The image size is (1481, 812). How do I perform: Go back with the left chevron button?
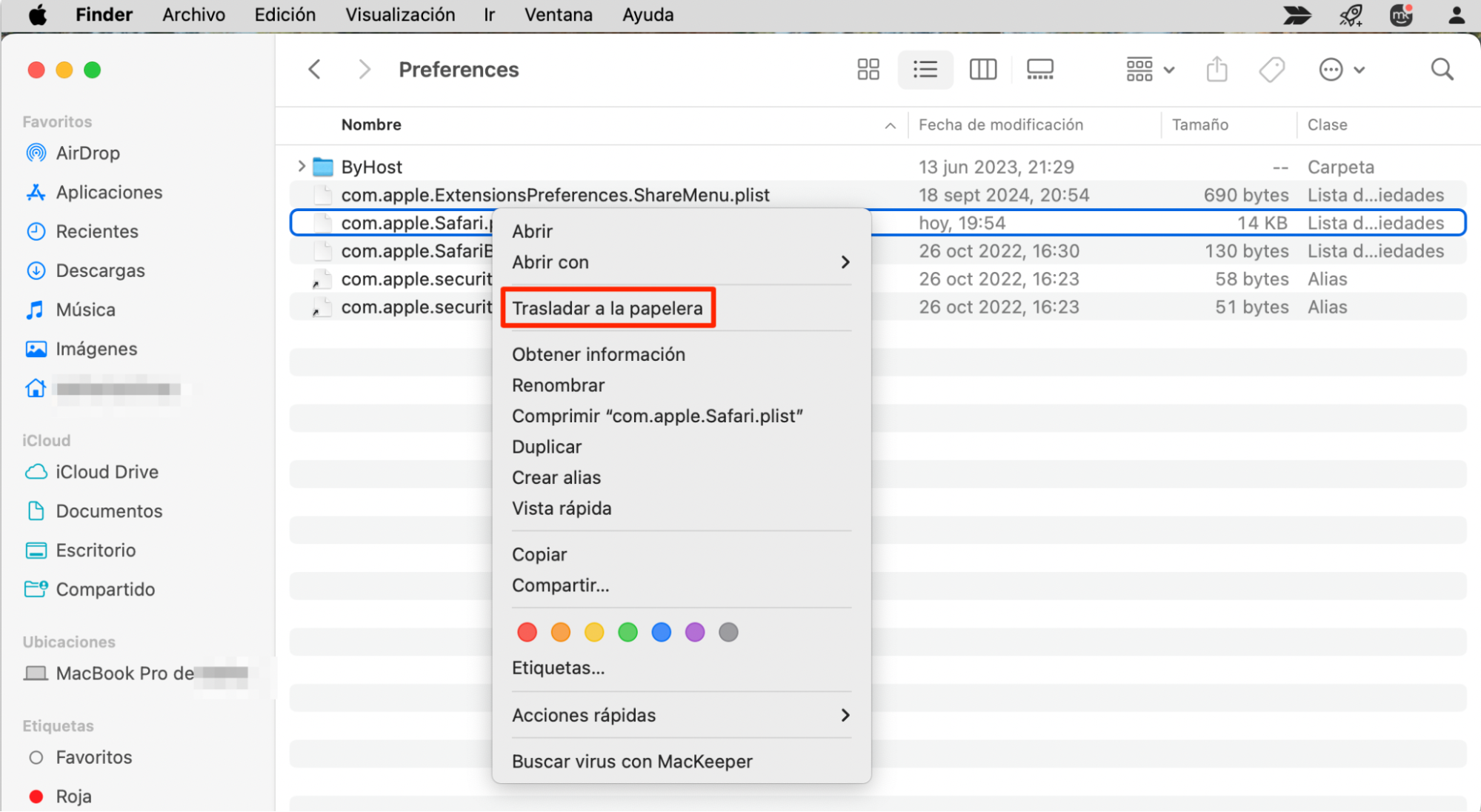pyautogui.click(x=315, y=70)
